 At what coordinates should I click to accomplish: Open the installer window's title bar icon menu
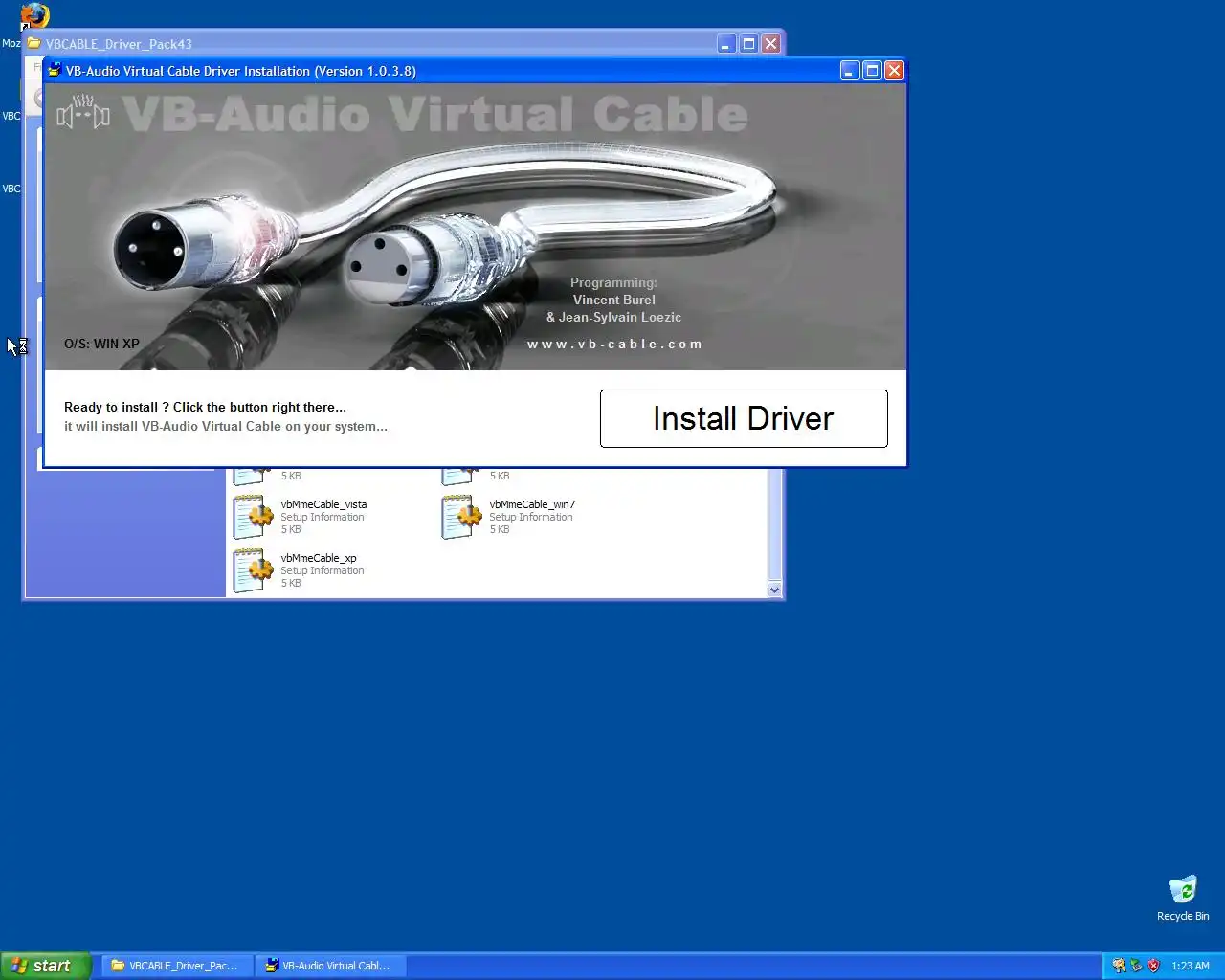point(56,70)
